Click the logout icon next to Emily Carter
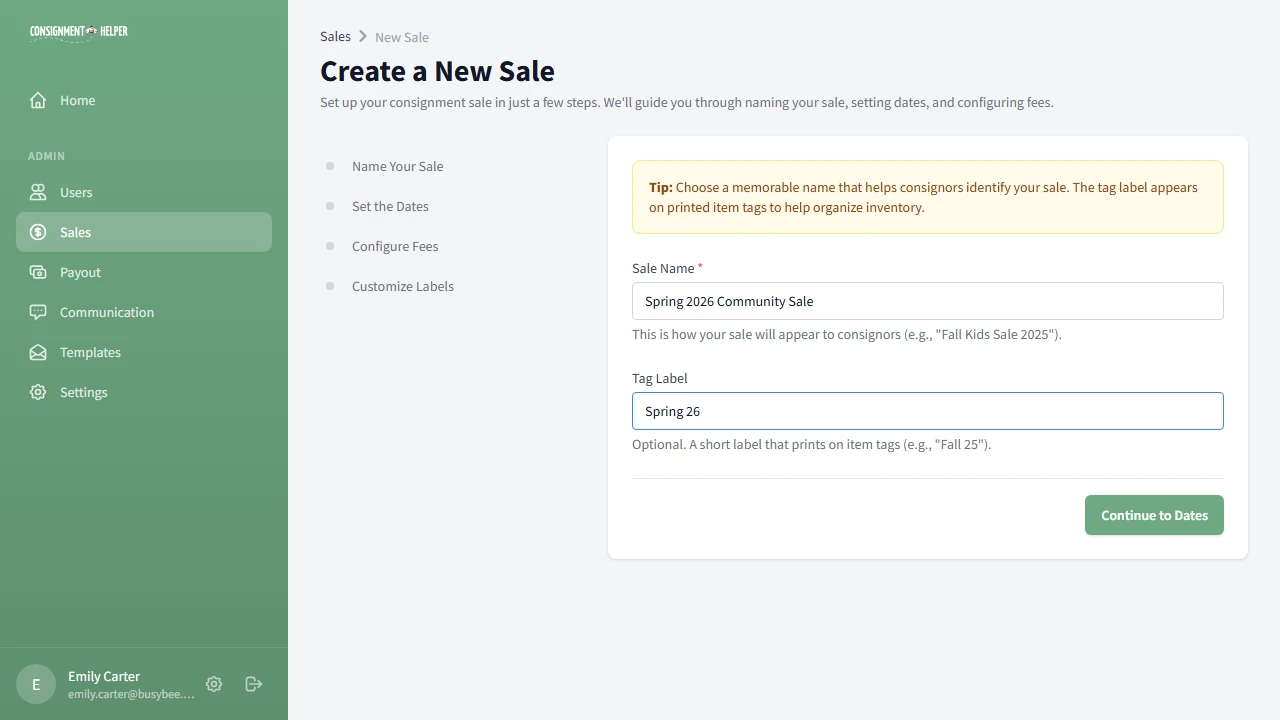Screen dimensions: 1280x720 [x=253, y=684]
